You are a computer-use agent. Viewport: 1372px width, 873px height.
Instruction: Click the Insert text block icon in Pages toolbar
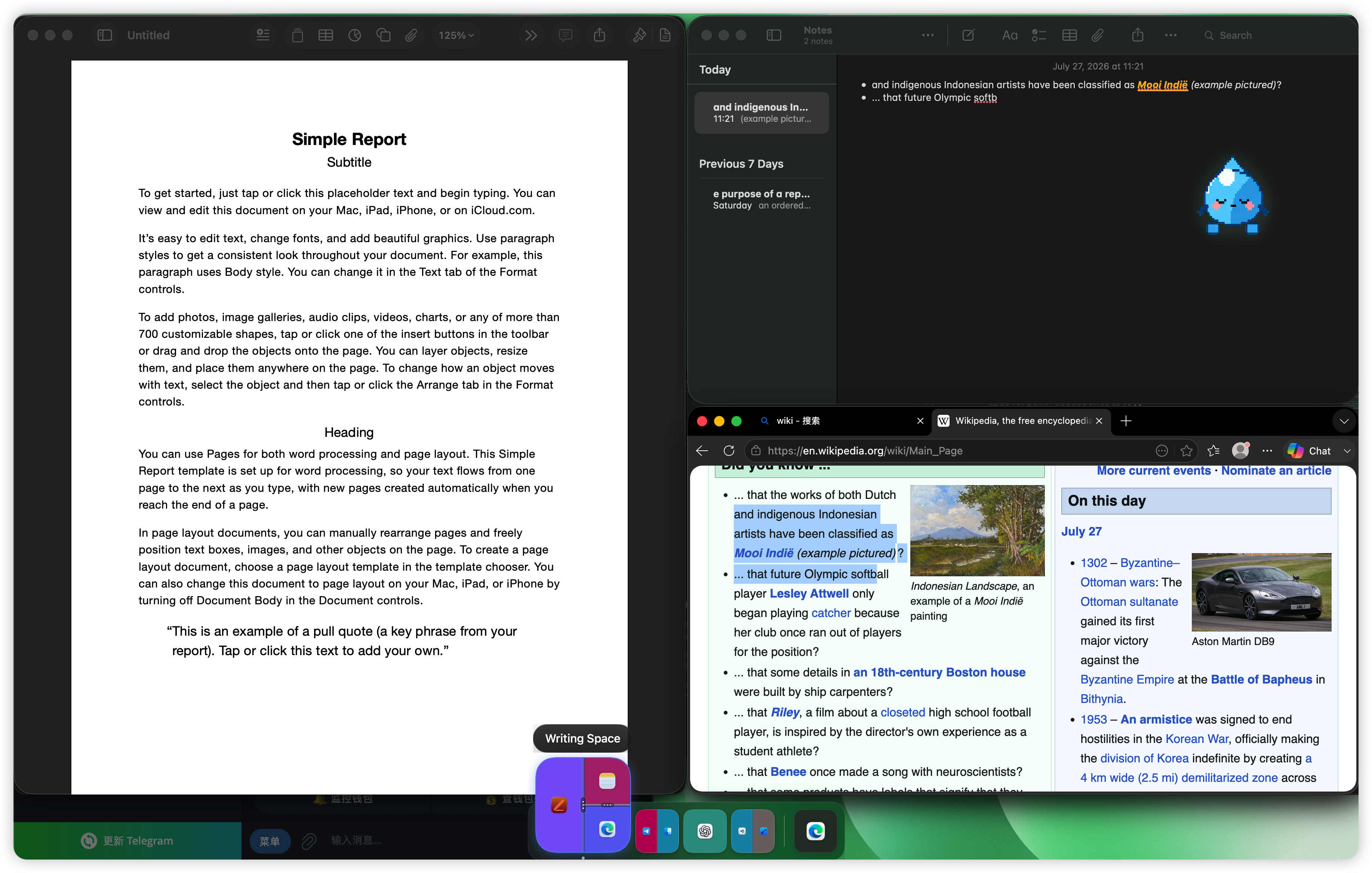pos(263,35)
